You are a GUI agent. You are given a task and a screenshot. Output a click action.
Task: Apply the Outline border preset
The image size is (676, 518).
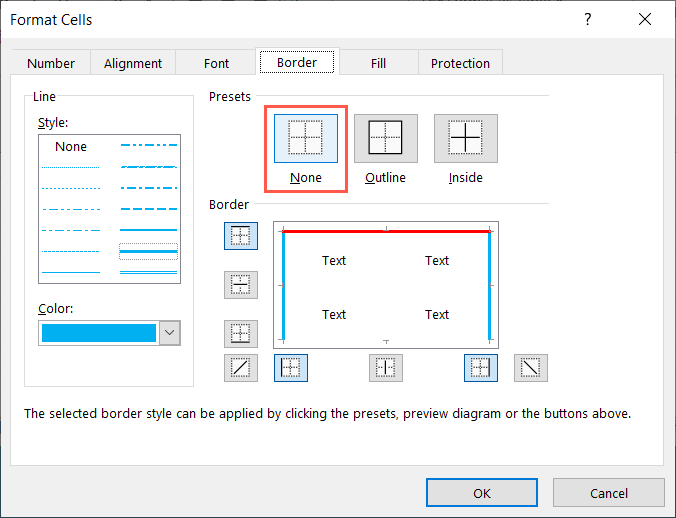(x=386, y=138)
